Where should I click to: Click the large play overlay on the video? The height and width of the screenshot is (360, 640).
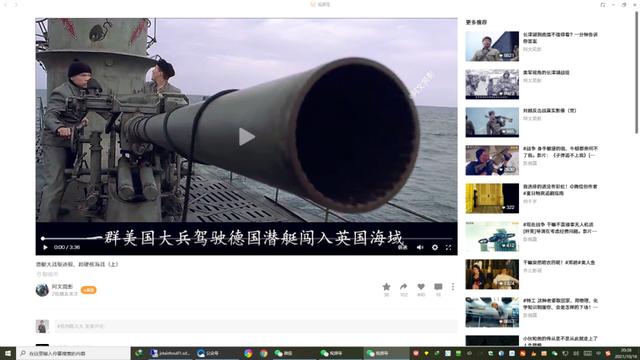pyautogui.click(x=247, y=136)
